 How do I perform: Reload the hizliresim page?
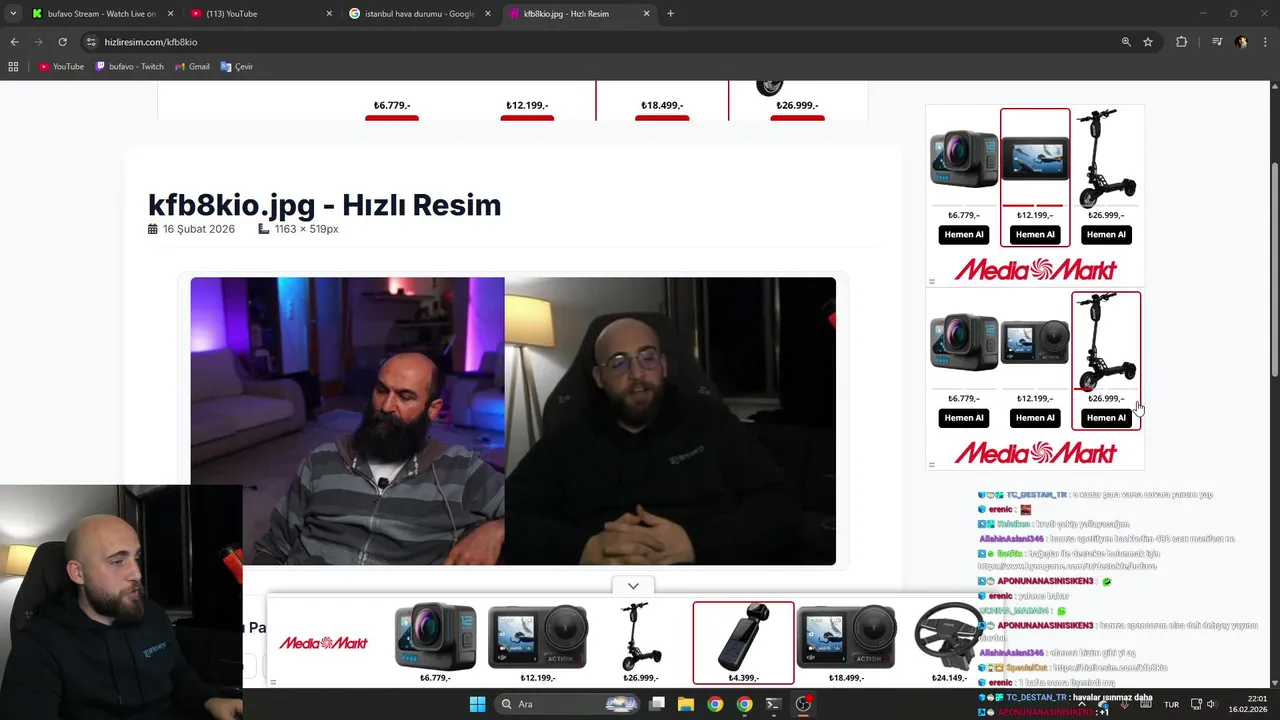(62, 42)
